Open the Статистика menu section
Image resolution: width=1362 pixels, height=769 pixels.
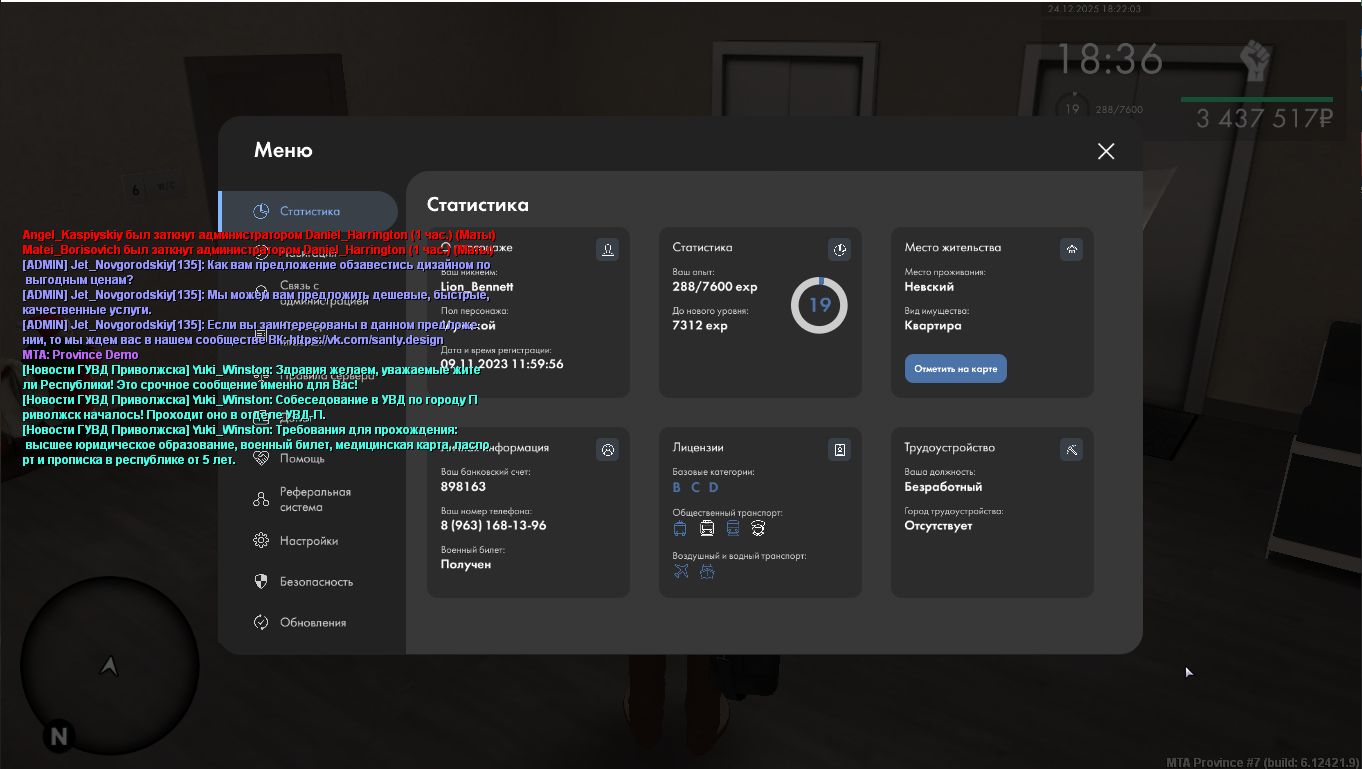click(x=309, y=211)
